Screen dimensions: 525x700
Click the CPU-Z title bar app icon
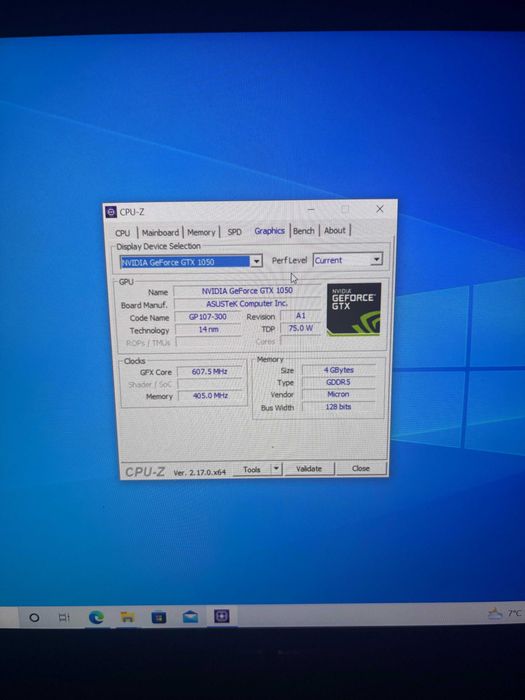coord(111,212)
